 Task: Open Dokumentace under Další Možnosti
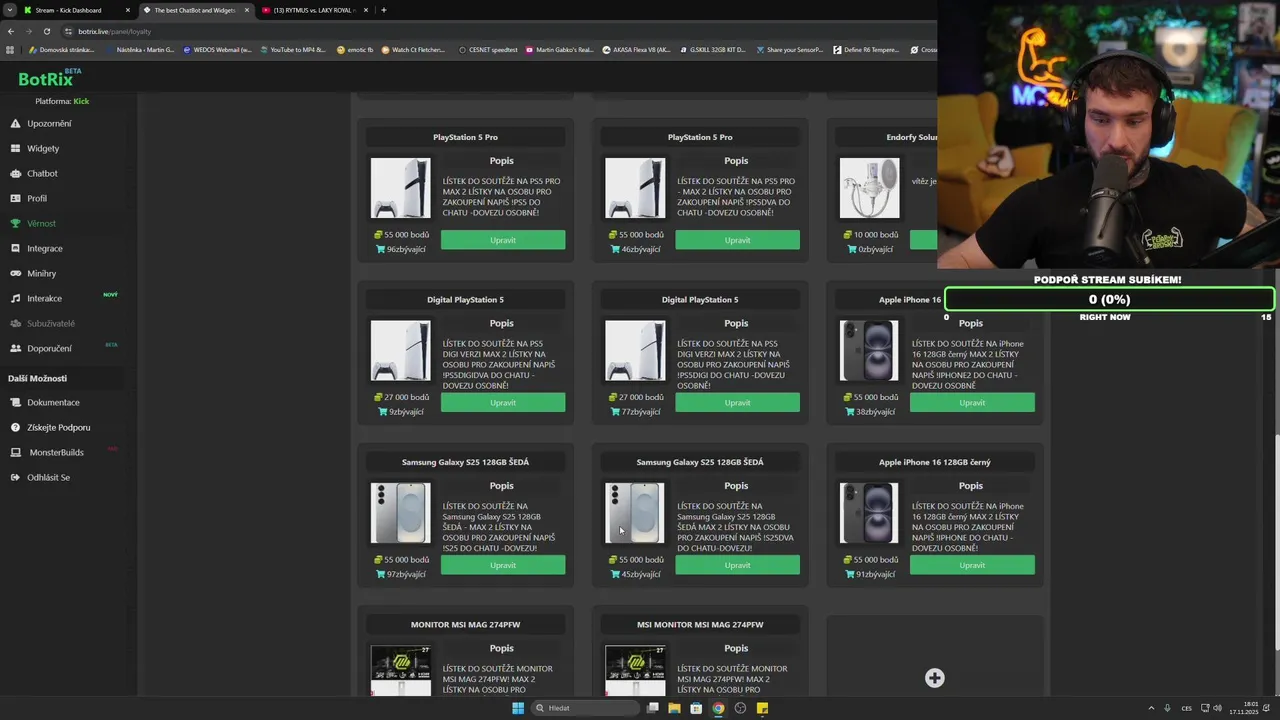[x=53, y=402]
